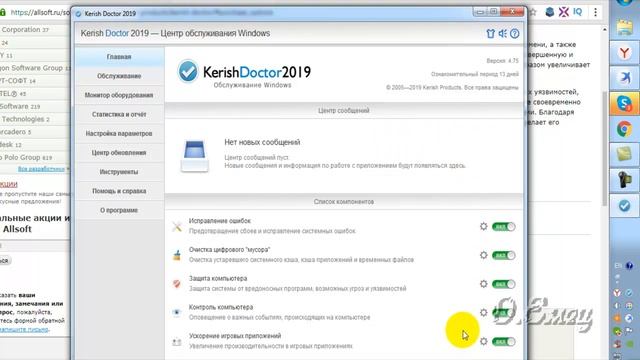Click the Список компонентов section header
Viewport: 640px width, 360px height.
[x=344, y=202]
